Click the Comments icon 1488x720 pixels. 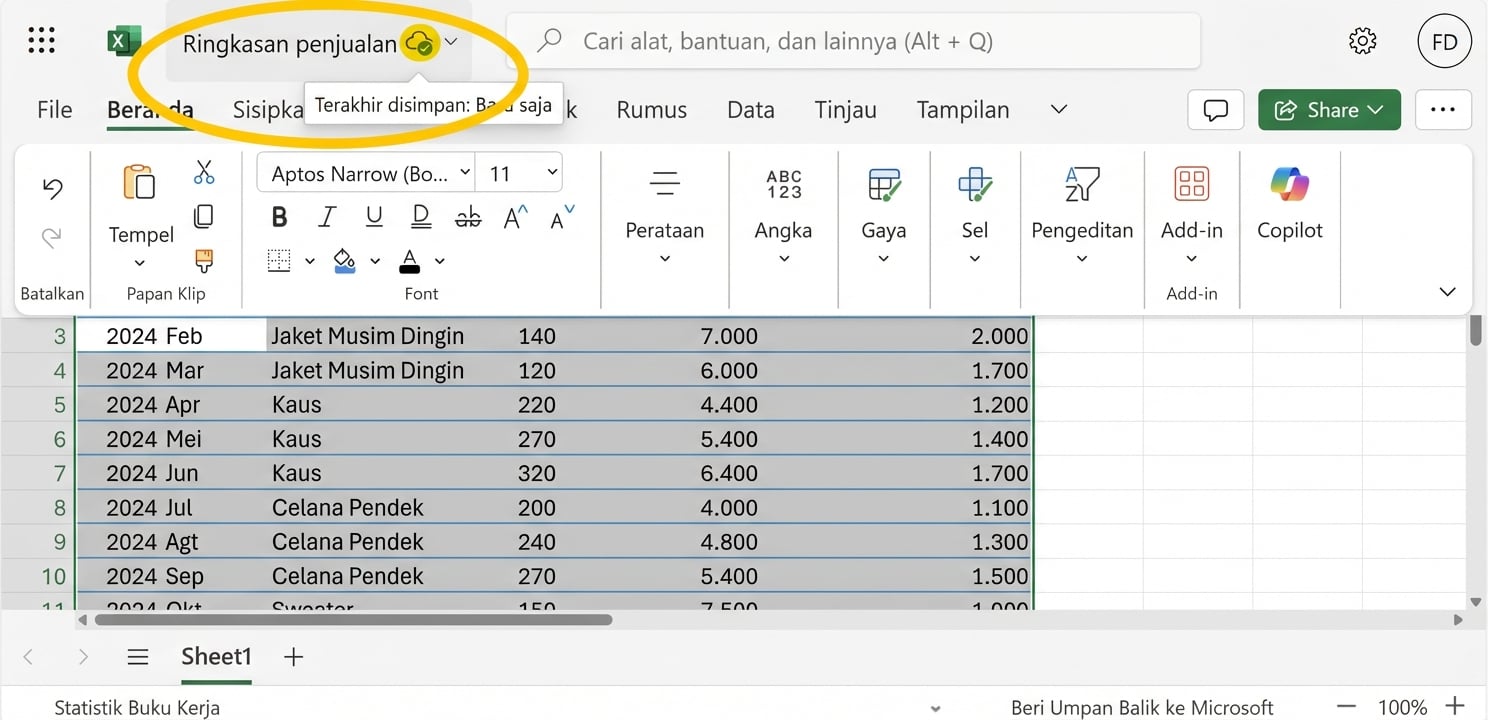coord(1215,110)
